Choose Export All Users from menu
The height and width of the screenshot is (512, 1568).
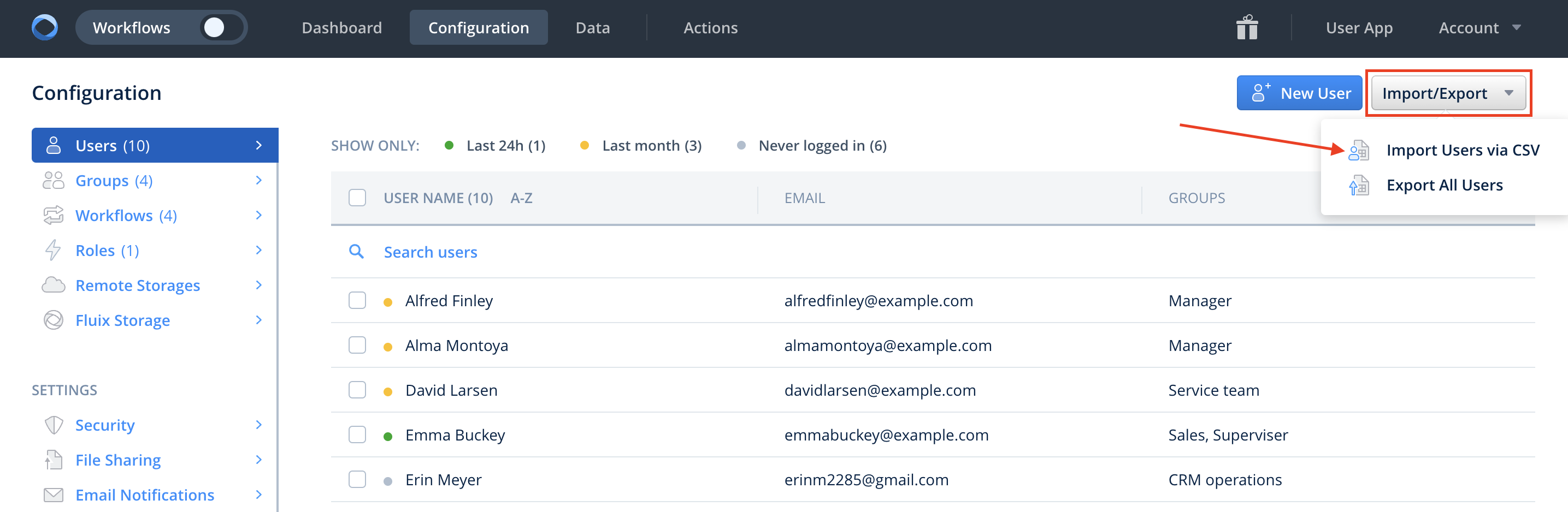tap(1444, 186)
